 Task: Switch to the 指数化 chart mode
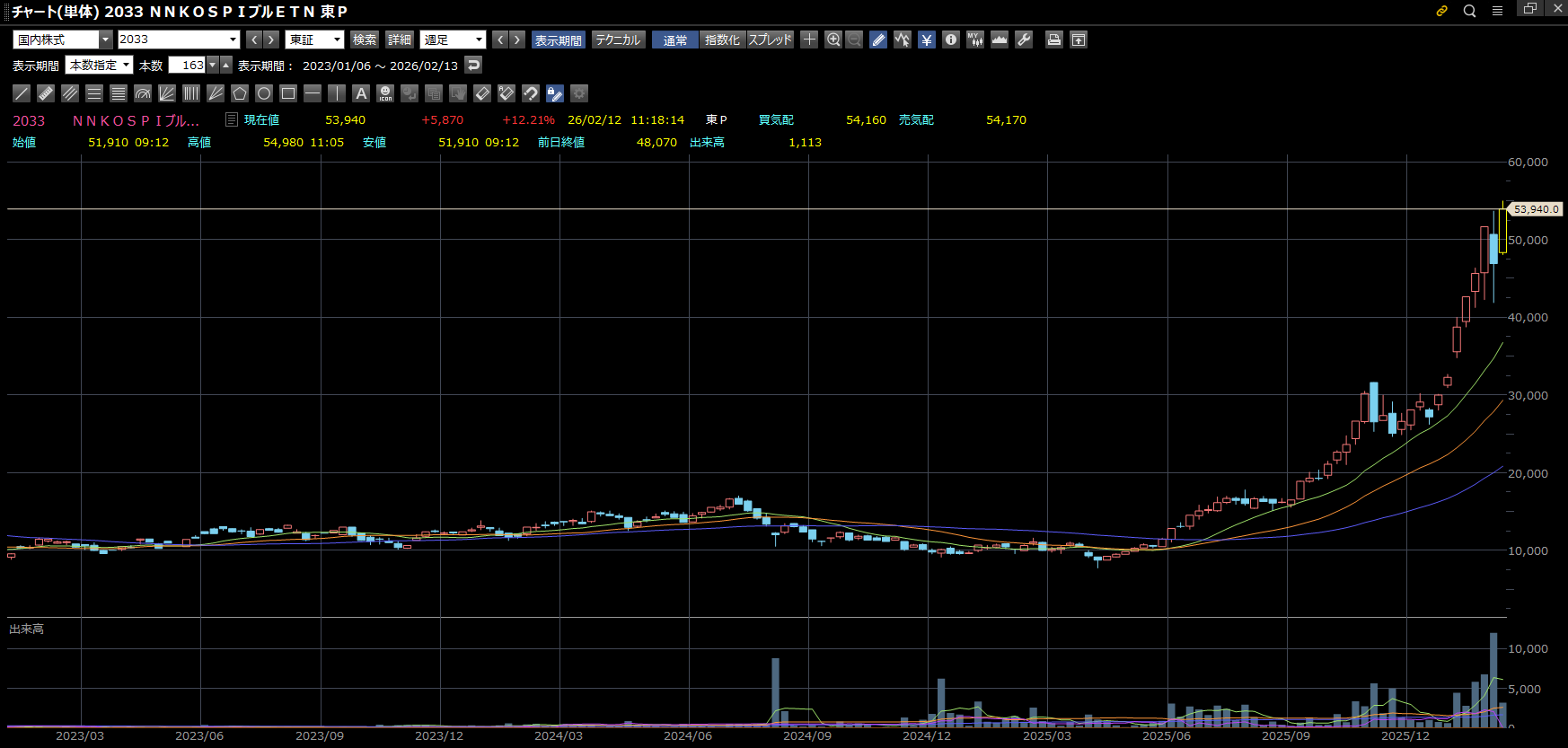(722, 40)
